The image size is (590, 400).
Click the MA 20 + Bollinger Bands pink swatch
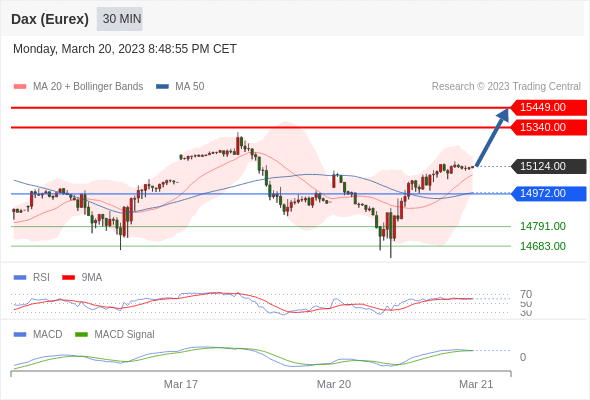(x=20, y=87)
